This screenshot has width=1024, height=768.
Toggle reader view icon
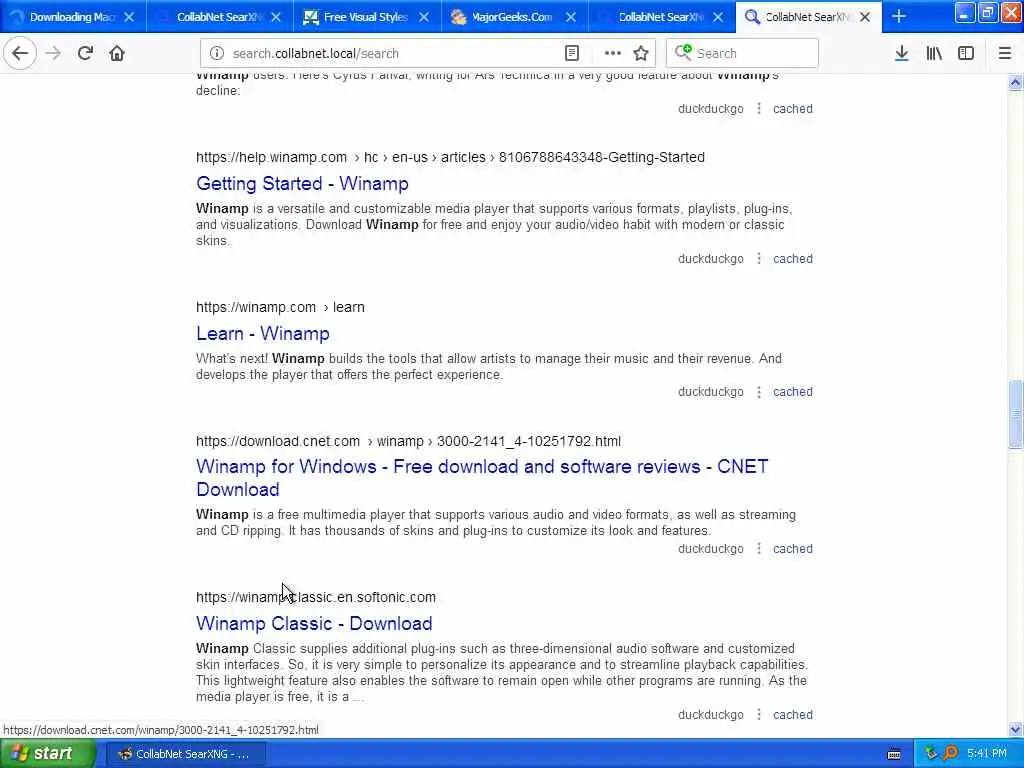(x=571, y=53)
